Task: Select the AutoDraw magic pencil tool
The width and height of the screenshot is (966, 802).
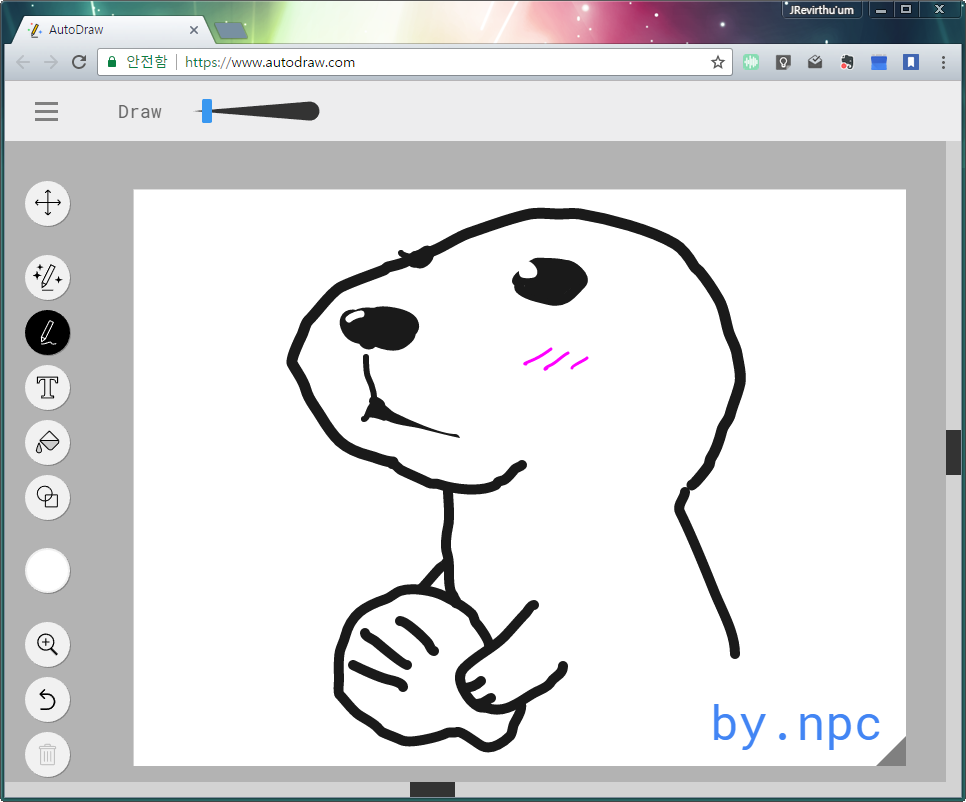Action: tap(47, 277)
